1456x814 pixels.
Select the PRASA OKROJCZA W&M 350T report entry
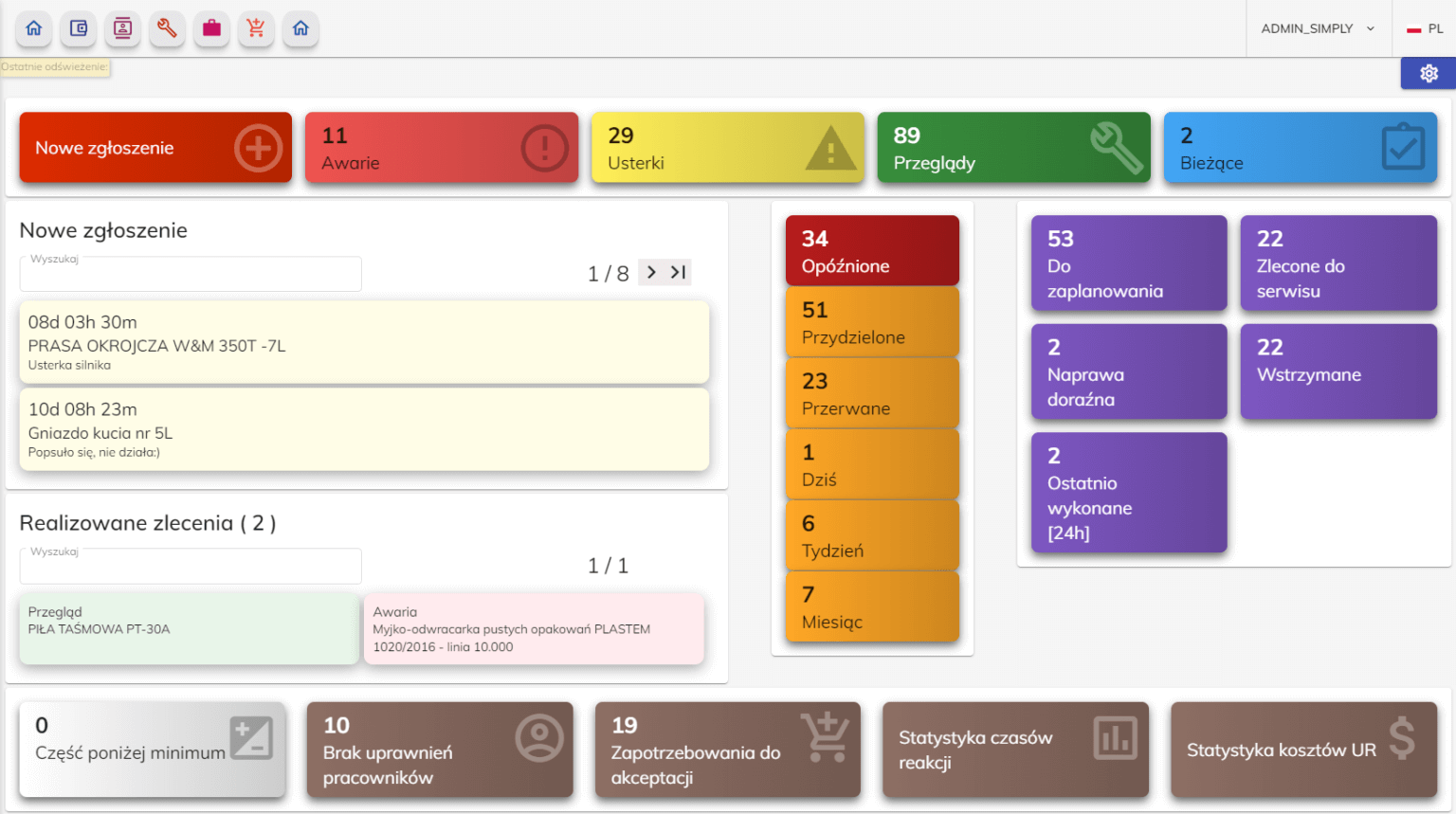pos(364,341)
